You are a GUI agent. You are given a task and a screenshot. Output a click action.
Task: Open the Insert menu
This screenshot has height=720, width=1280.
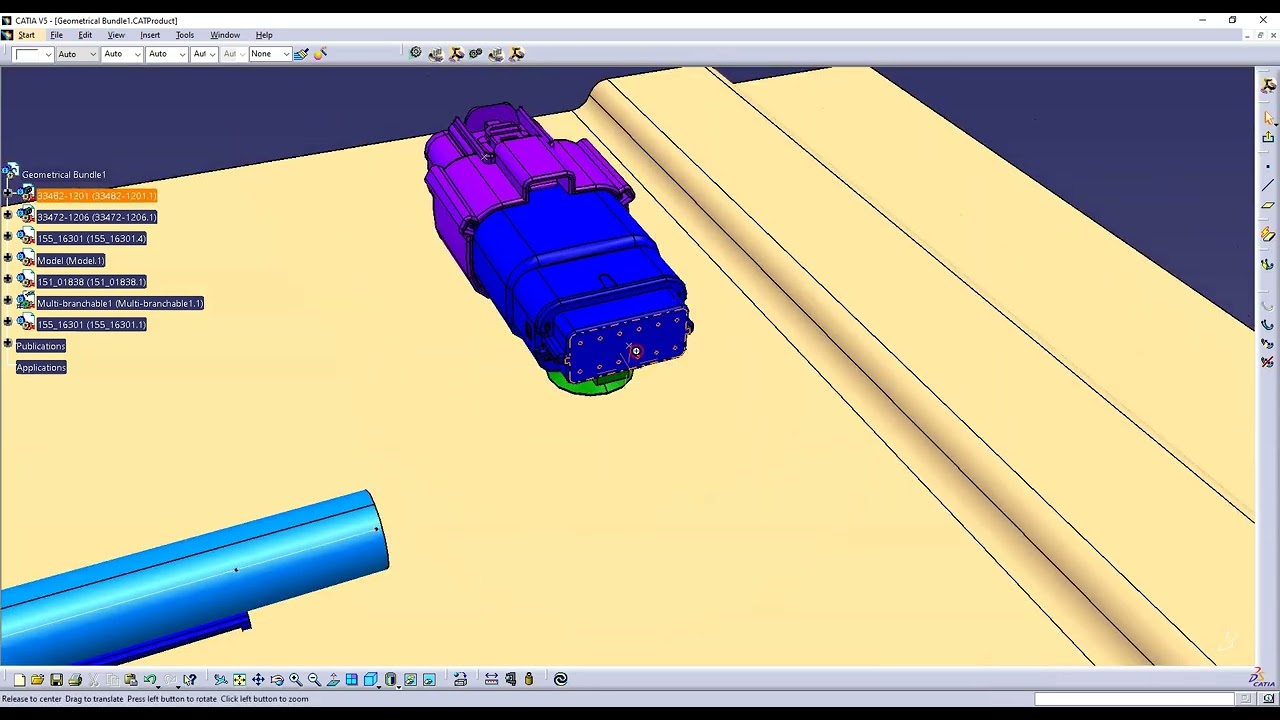tap(150, 35)
